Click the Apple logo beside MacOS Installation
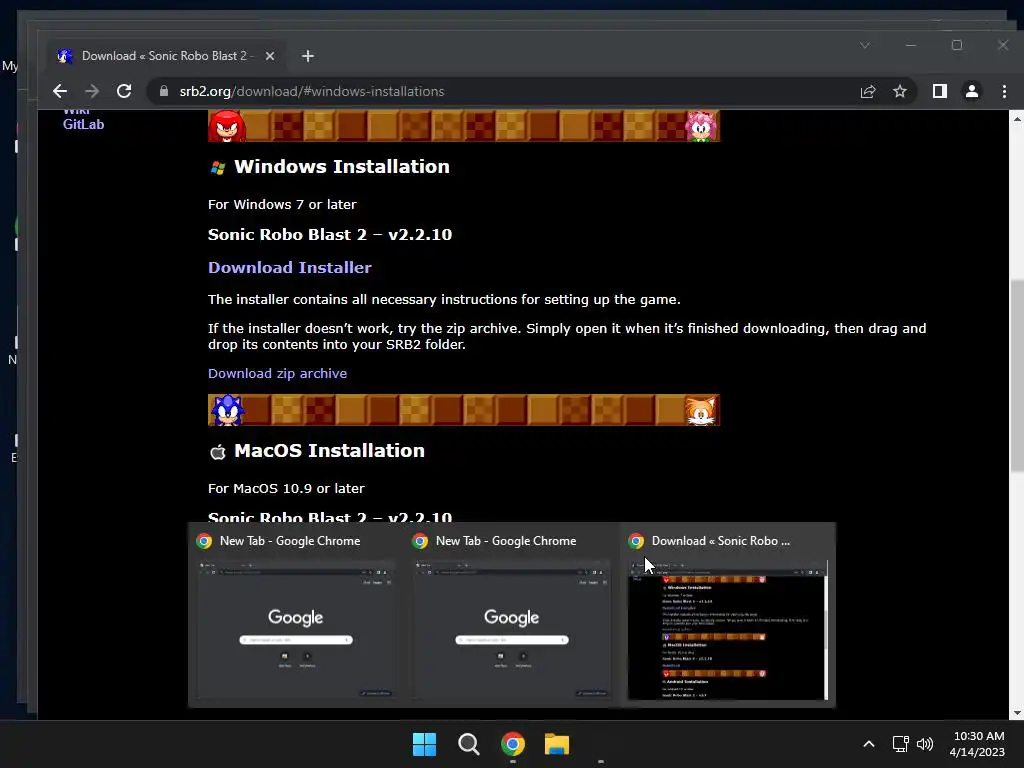Screen dimensions: 1024x768 [218, 452]
